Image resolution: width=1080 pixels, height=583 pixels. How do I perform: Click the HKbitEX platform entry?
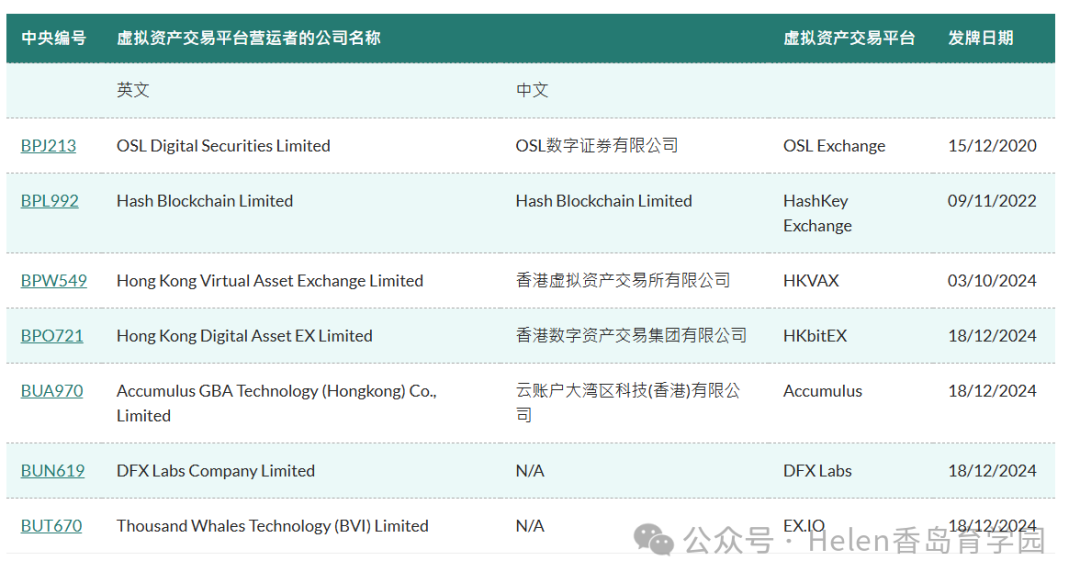click(813, 336)
